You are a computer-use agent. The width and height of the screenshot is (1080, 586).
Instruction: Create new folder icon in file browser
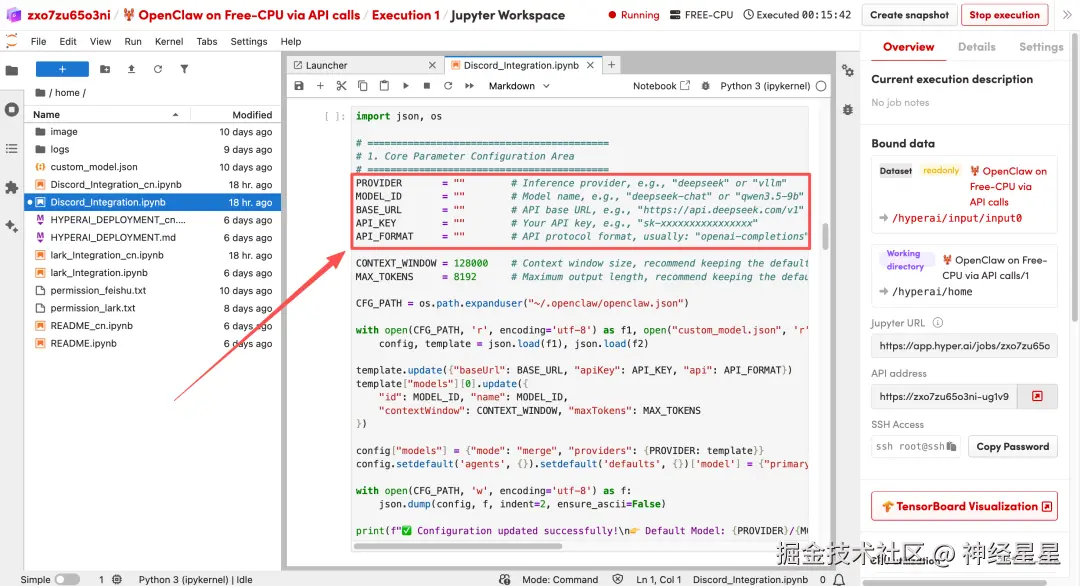[x=105, y=69]
